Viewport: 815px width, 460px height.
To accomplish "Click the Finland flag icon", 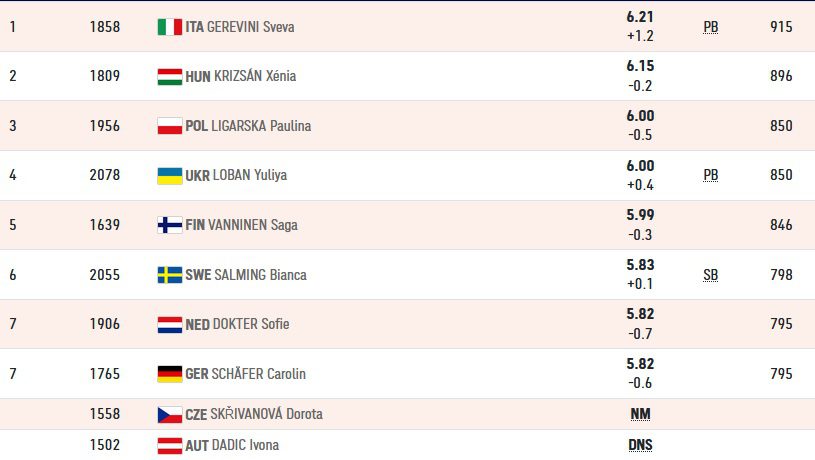I will tap(170, 225).
